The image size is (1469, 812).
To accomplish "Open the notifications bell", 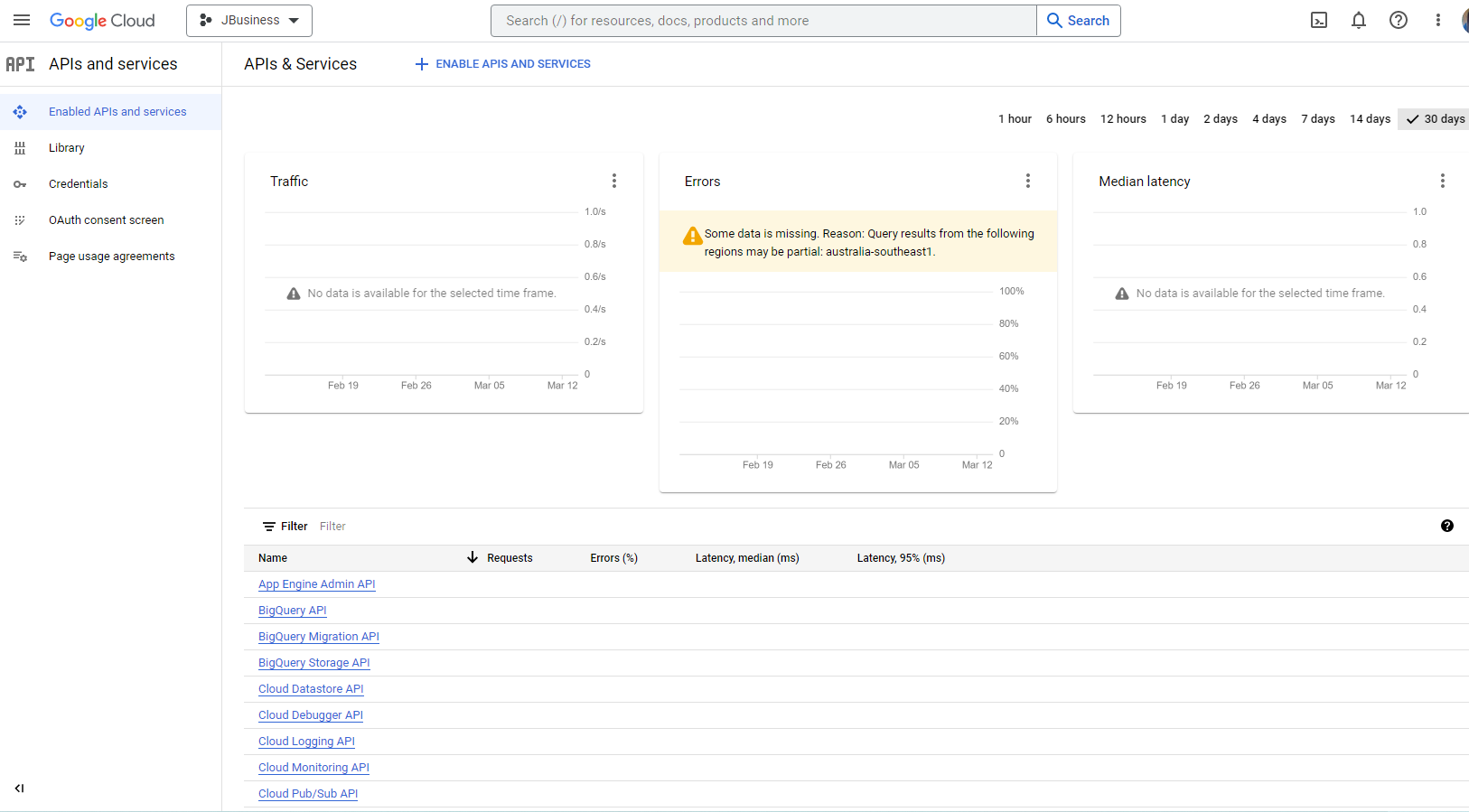I will click(1358, 20).
